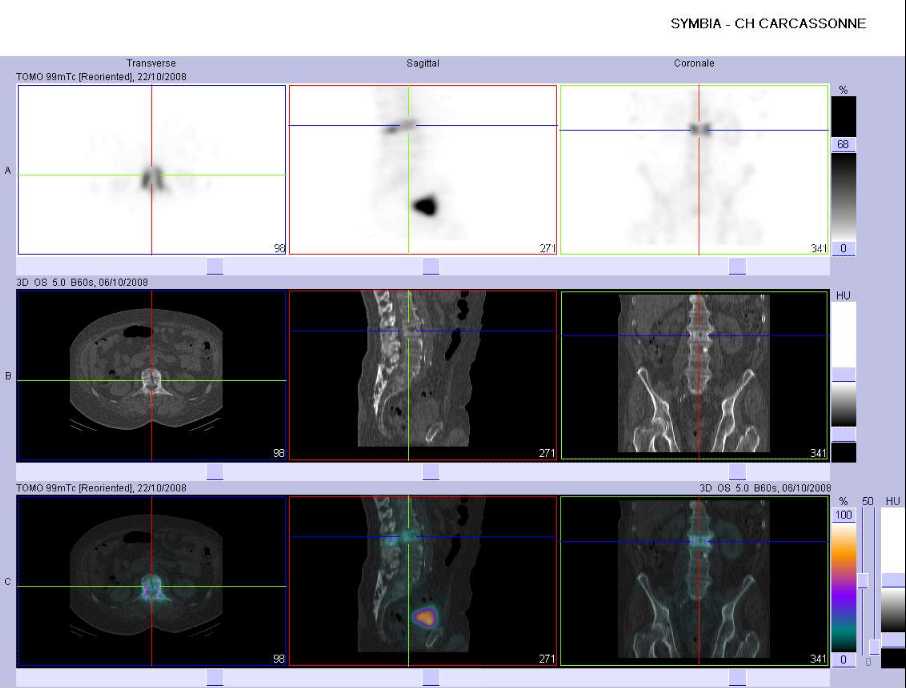This screenshot has height=688, width=906.
Task: Click row label A
Action: pos(8,170)
